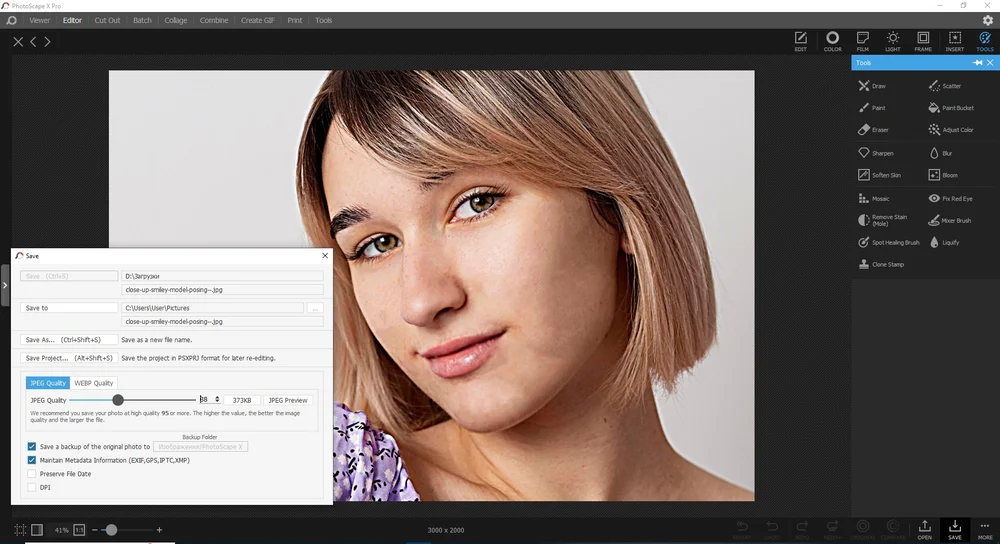Browse for Save to folder button
Screen dimensions: 1000x544
[x=314, y=307]
